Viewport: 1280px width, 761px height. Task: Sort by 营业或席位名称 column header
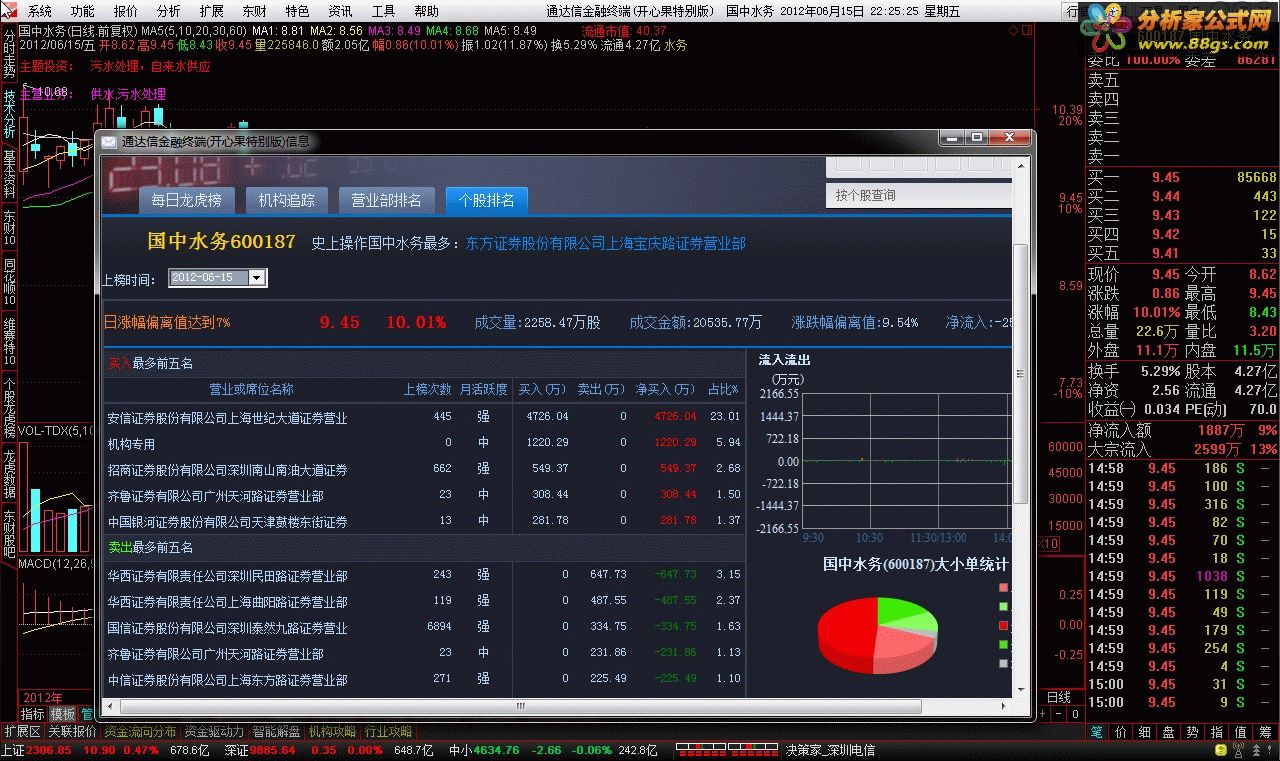251,390
